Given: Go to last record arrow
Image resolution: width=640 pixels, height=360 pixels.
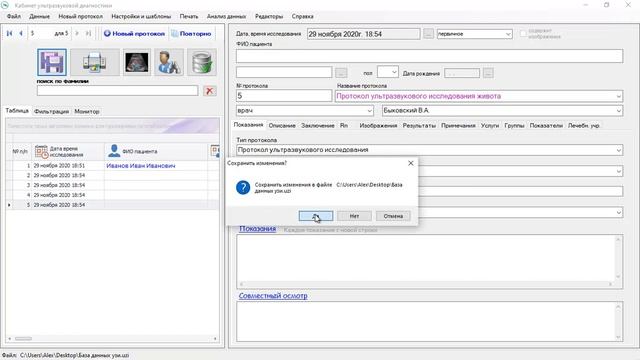Looking at the screenshot, I should [88, 33].
